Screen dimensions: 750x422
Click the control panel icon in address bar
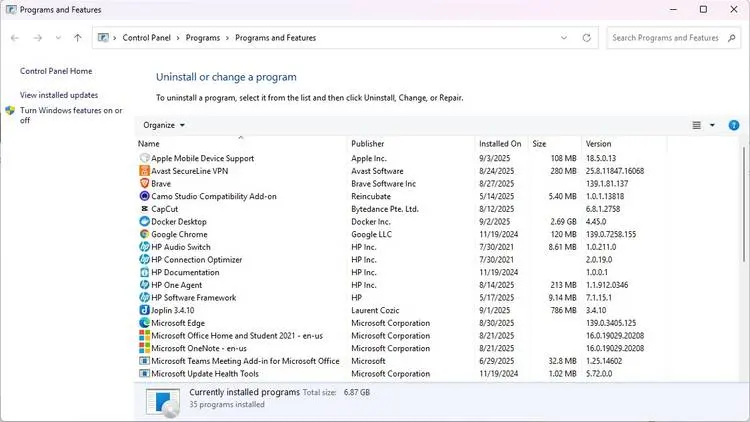click(103, 38)
